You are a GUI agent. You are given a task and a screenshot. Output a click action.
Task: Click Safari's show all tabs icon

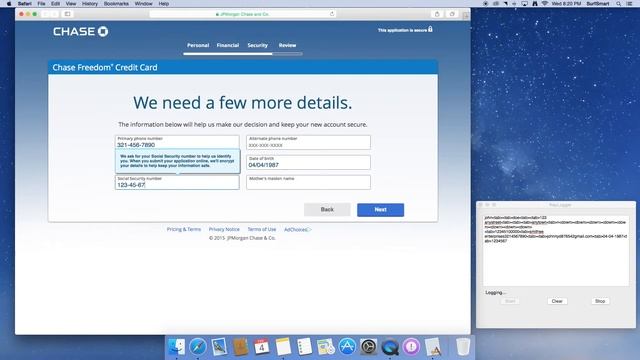click(x=452, y=14)
